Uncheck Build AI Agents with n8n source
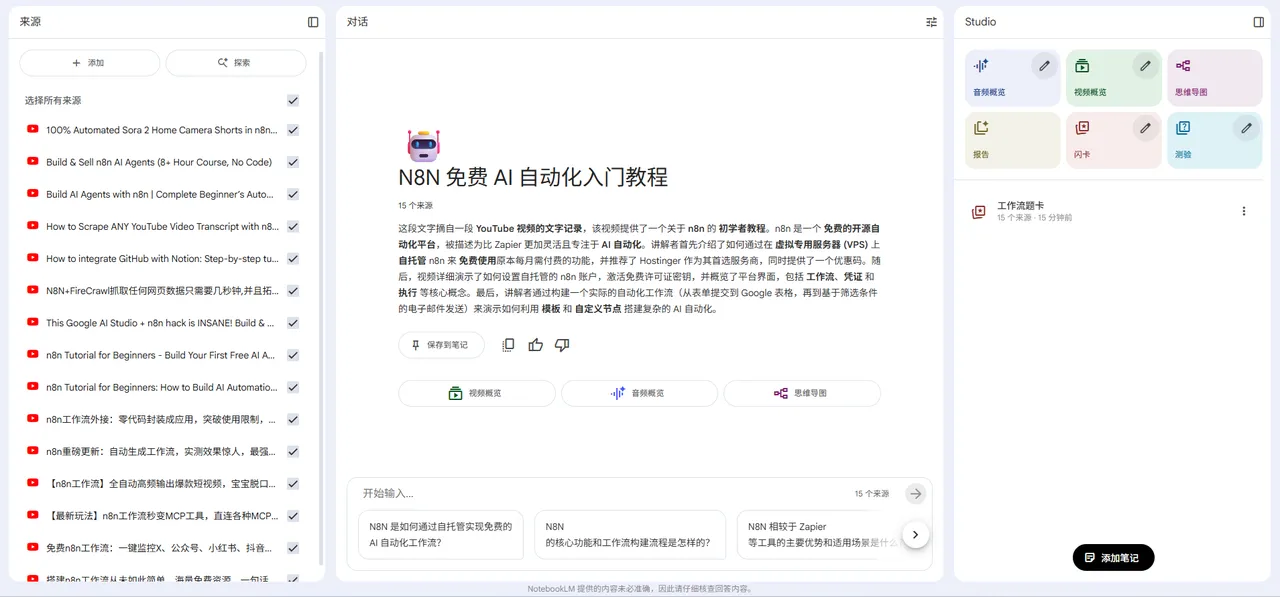The image size is (1280, 597). [x=293, y=194]
